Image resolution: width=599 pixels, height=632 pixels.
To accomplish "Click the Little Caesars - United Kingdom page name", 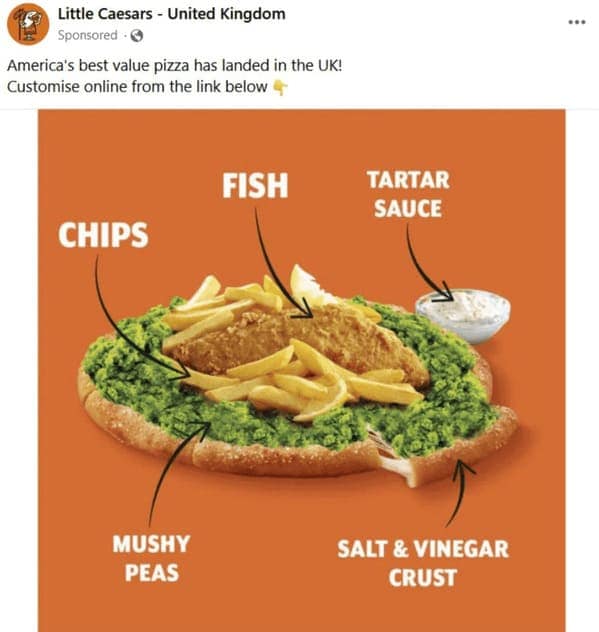I will 172,14.
